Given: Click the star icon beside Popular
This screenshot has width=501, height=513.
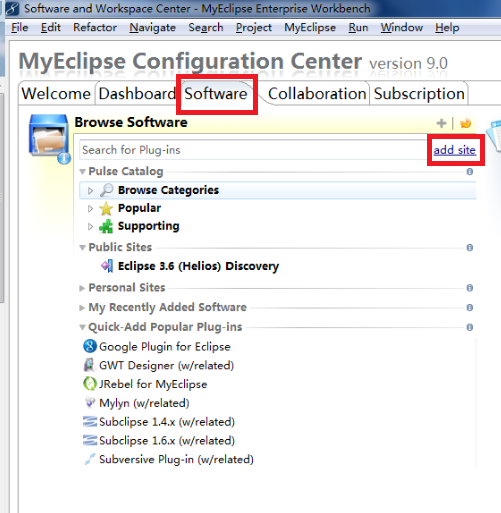Looking at the screenshot, I should click(x=106, y=208).
